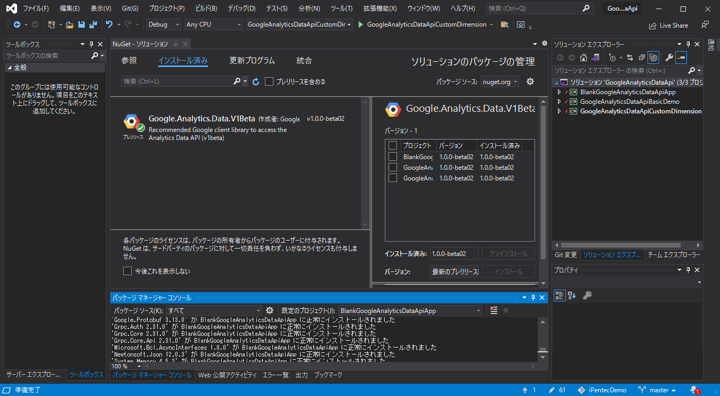Click the Open File folder icon
720x396 pixels.
pos(69,25)
